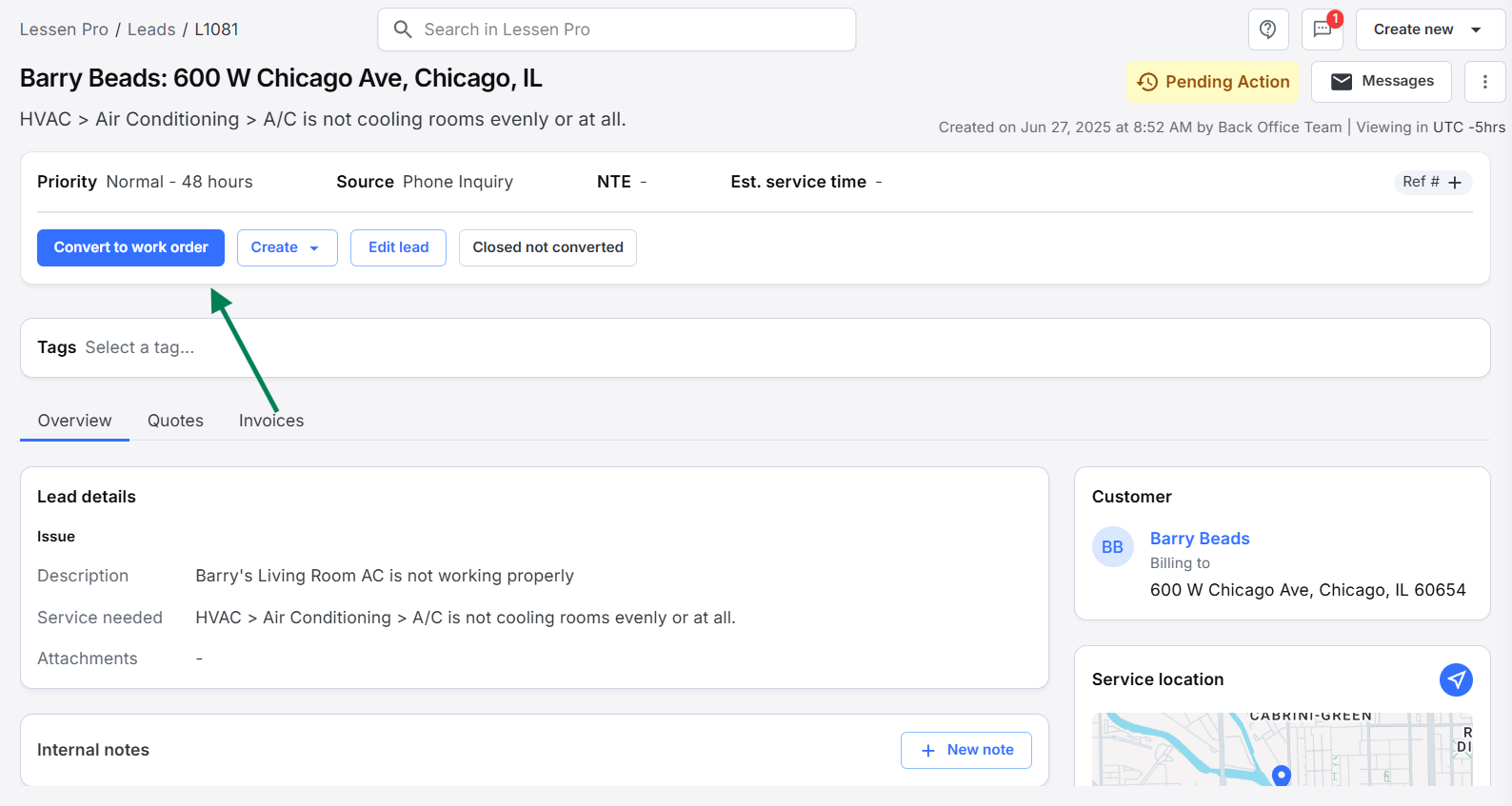Click the Search in Lessen Pro field

click(x=628, y=29)
